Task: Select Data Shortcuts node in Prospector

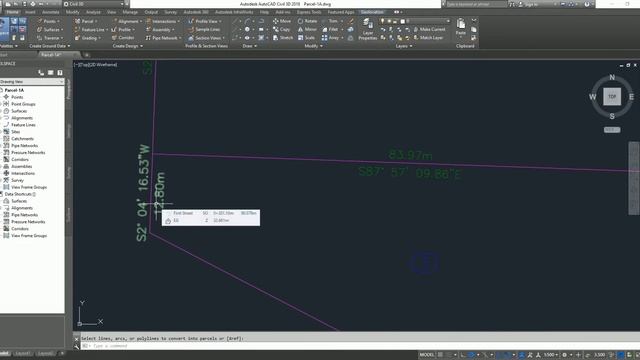Action: click(x=20, y=194)
